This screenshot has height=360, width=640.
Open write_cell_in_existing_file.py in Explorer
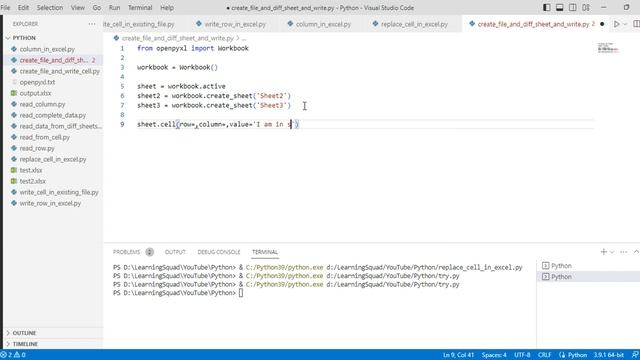(59, 192)
